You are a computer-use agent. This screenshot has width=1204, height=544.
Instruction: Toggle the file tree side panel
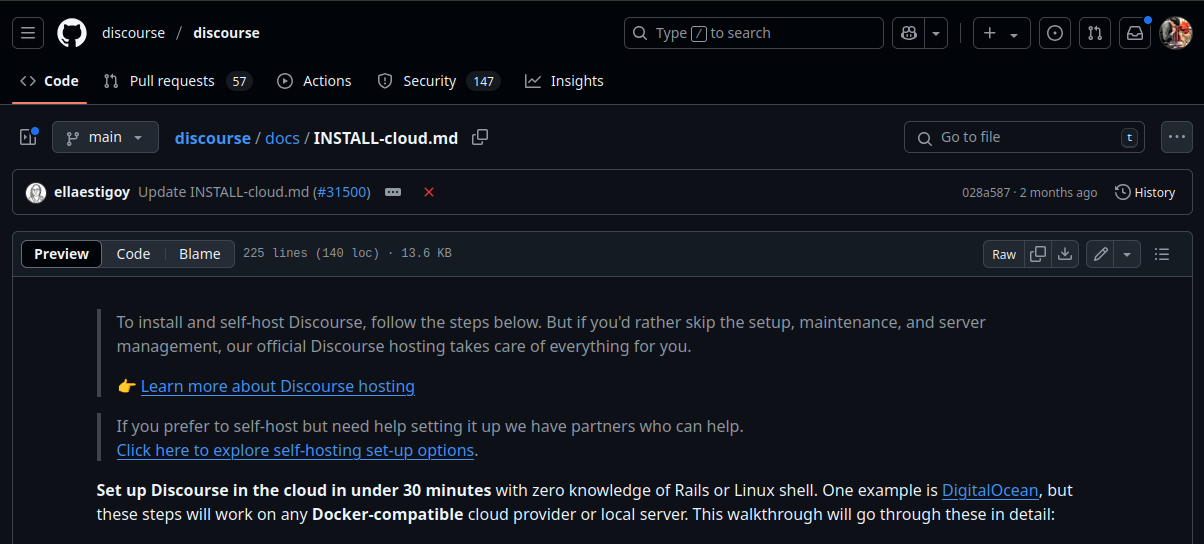[28, 137]
